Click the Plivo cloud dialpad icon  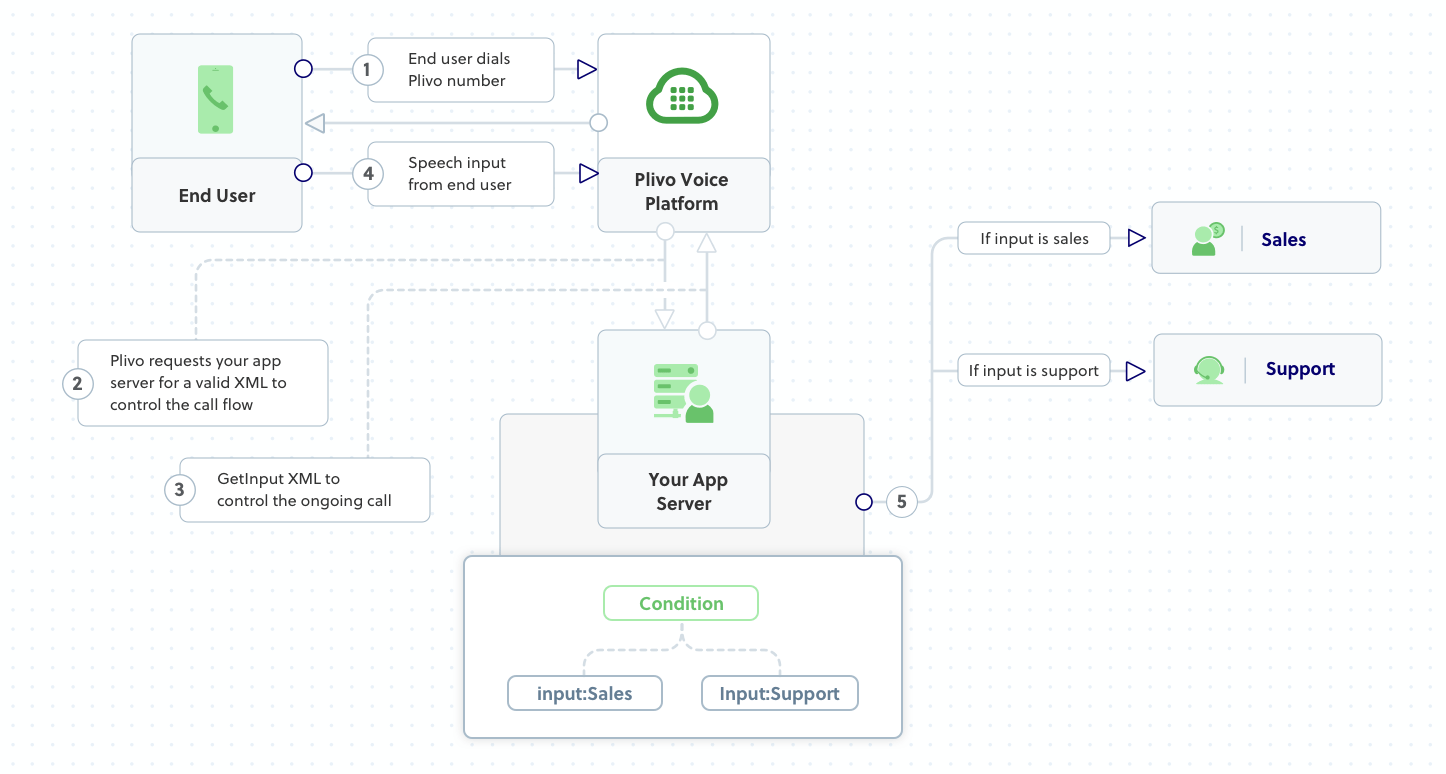coord(683,98)
